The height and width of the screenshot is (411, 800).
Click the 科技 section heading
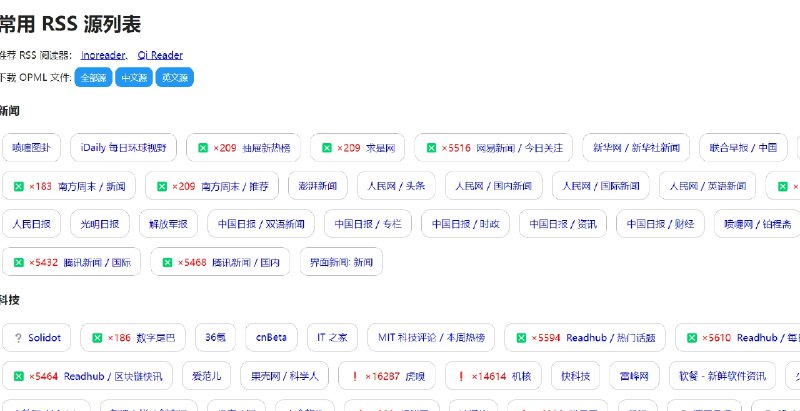(x=10, y=300)
